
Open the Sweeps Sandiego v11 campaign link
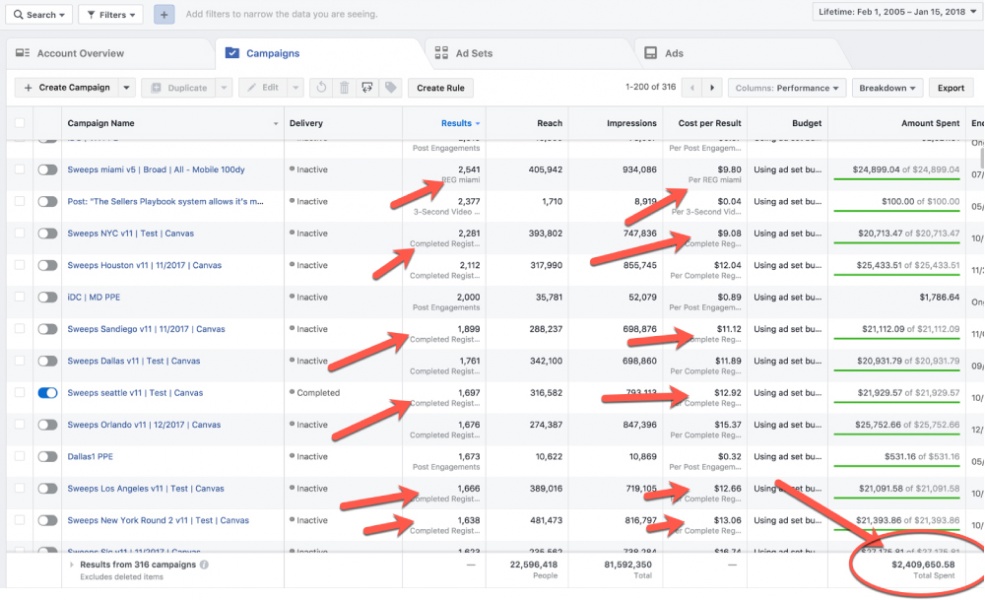[x=146, y=329]
